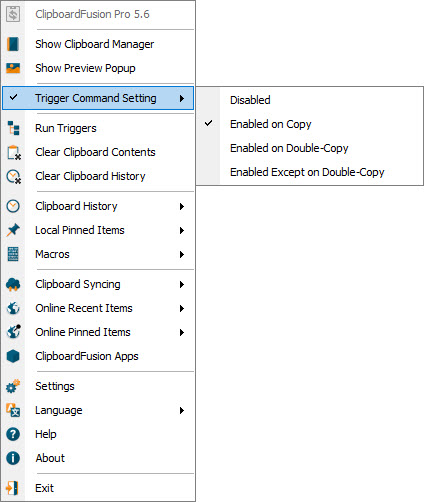Viewport: 424px width, 502px height.
Task: Click the ClipboardFusion logo icon in header
Action: (13, 14)
